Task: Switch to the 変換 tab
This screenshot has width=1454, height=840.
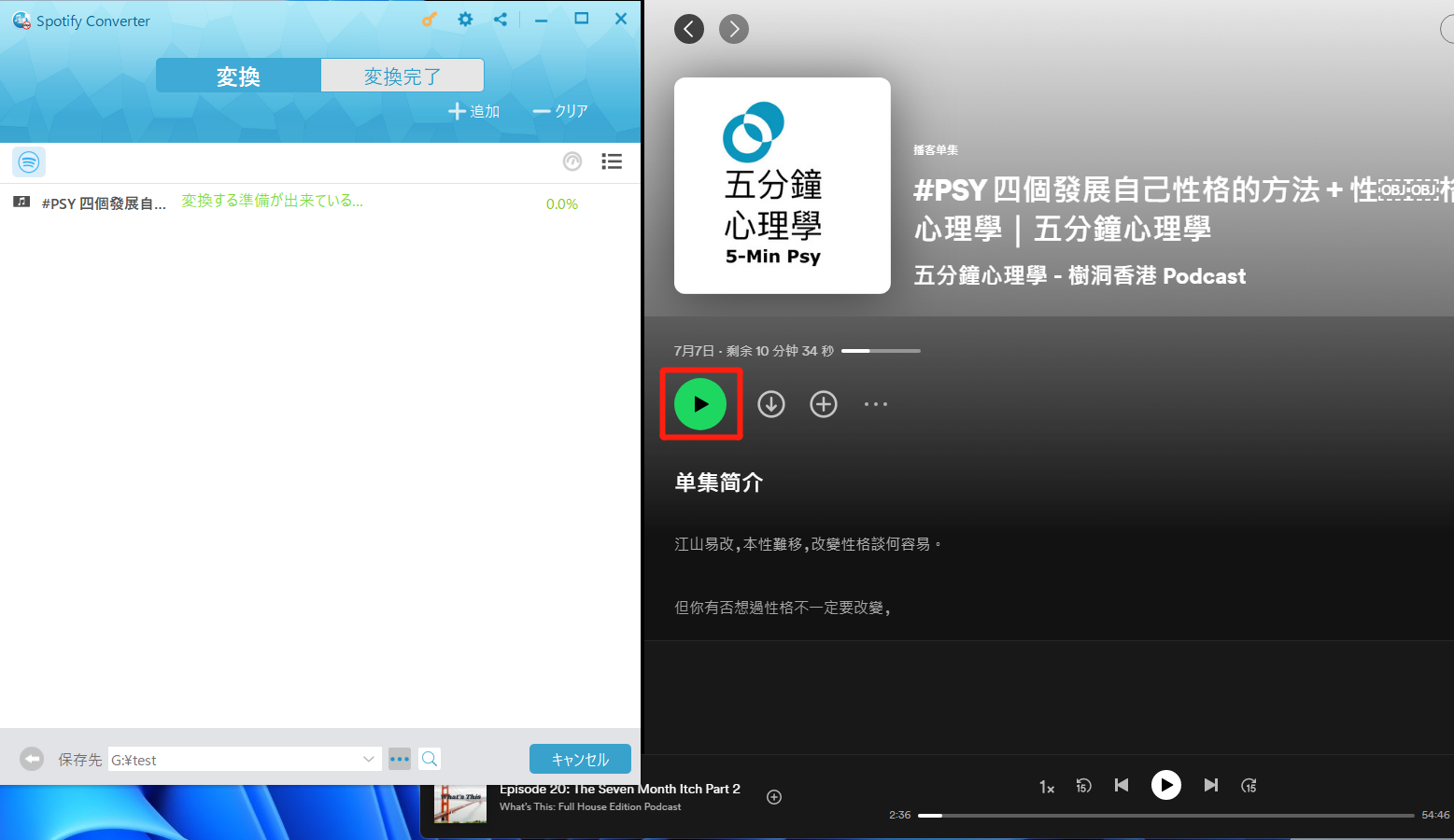Action: [238, 76]
